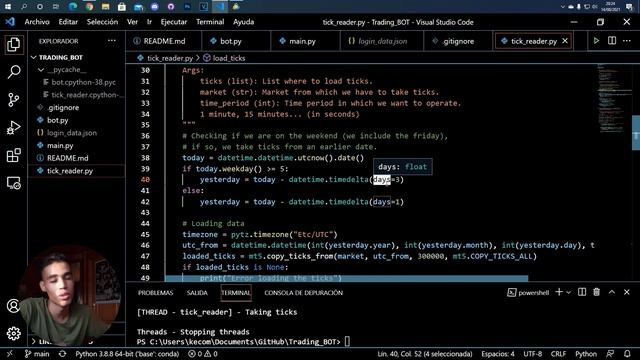Viewport: 640px width, 360px height.
Task: Open Explorer panel more actions ellipsis
Action: (111, 41)
